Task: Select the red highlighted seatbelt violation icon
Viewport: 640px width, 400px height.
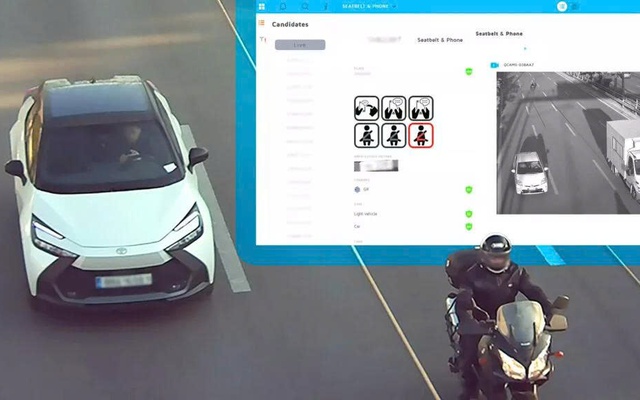Action: 421,135
